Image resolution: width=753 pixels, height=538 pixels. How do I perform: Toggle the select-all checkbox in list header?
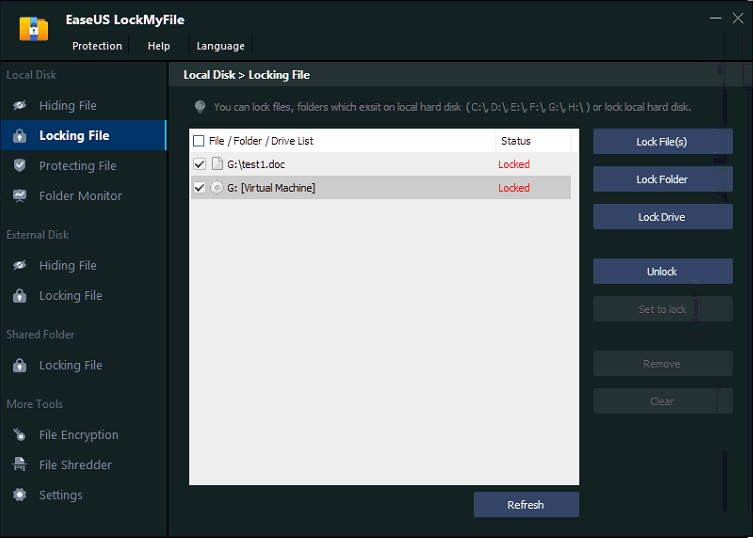click(x=198, y=141)
